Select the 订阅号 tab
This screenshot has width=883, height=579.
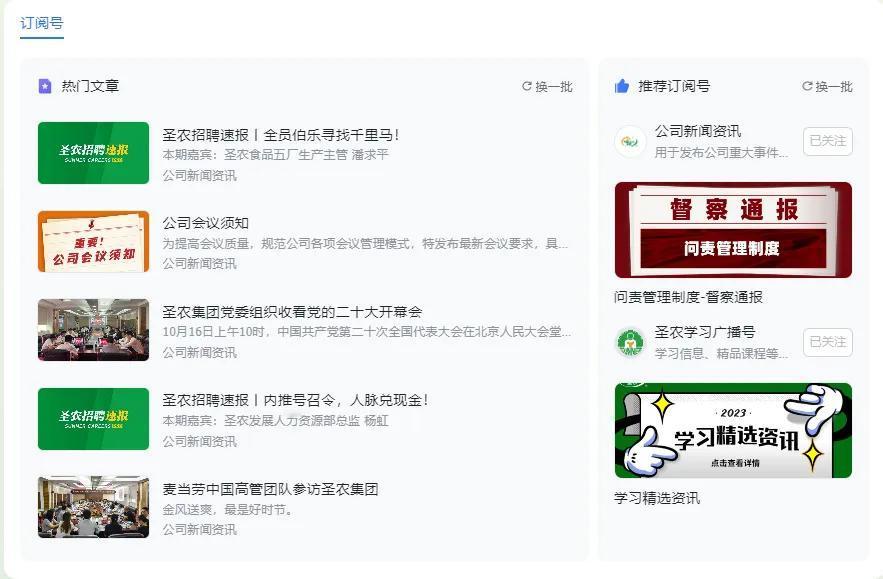pyautogui.click(x=42, y=24)
